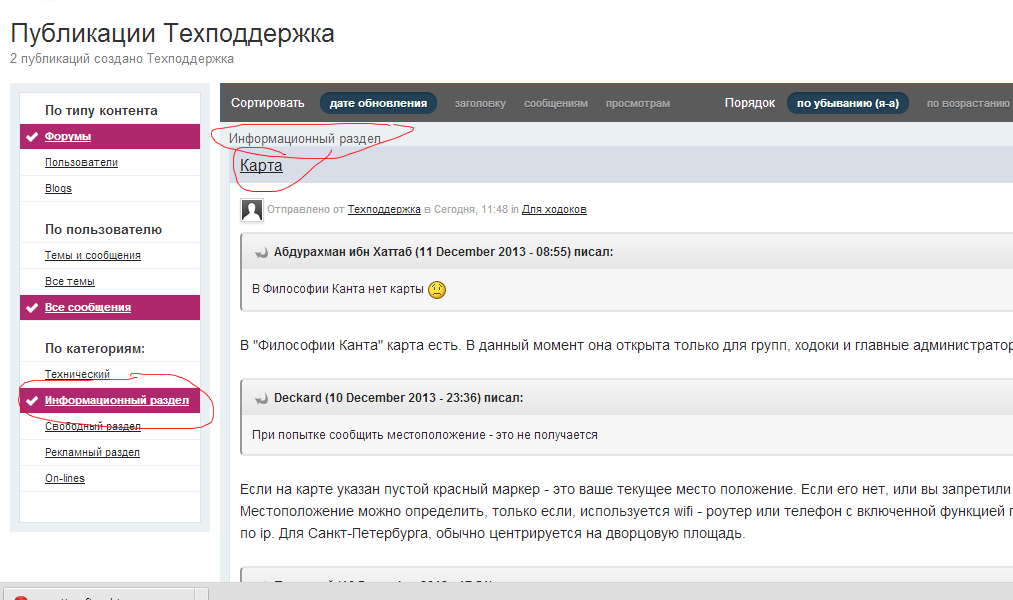Sort publications by "сообщениям"
This screenshot has width=1013, height=600.
tap(555, 103)
